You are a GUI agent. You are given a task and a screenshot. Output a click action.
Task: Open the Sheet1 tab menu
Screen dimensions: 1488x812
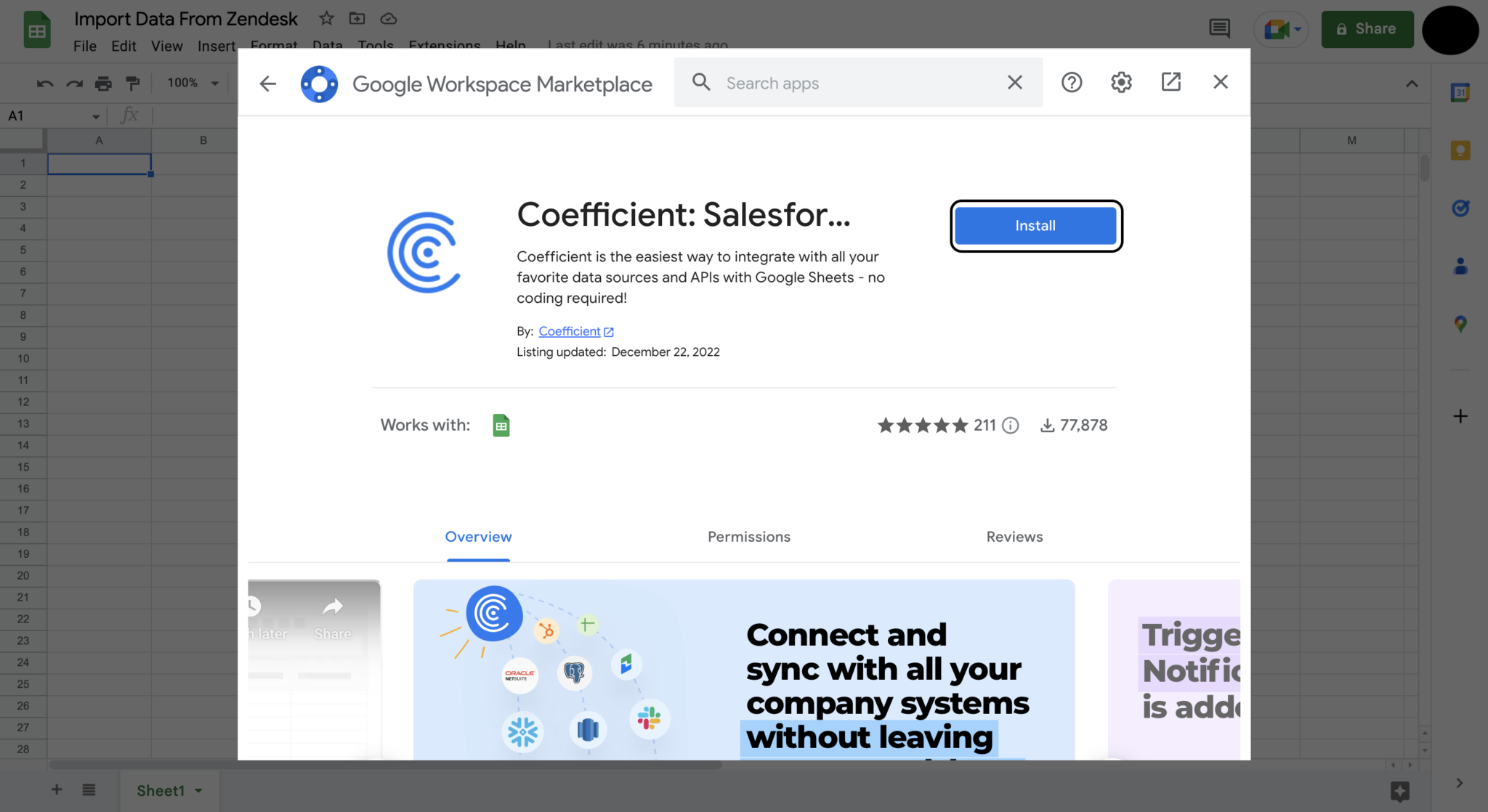(198, 790)
